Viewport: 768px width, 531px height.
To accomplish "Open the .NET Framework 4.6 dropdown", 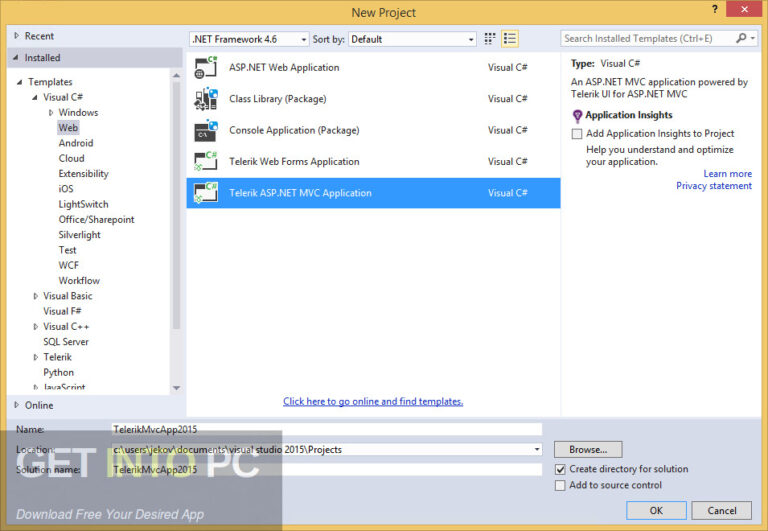I will click(249, 39).
